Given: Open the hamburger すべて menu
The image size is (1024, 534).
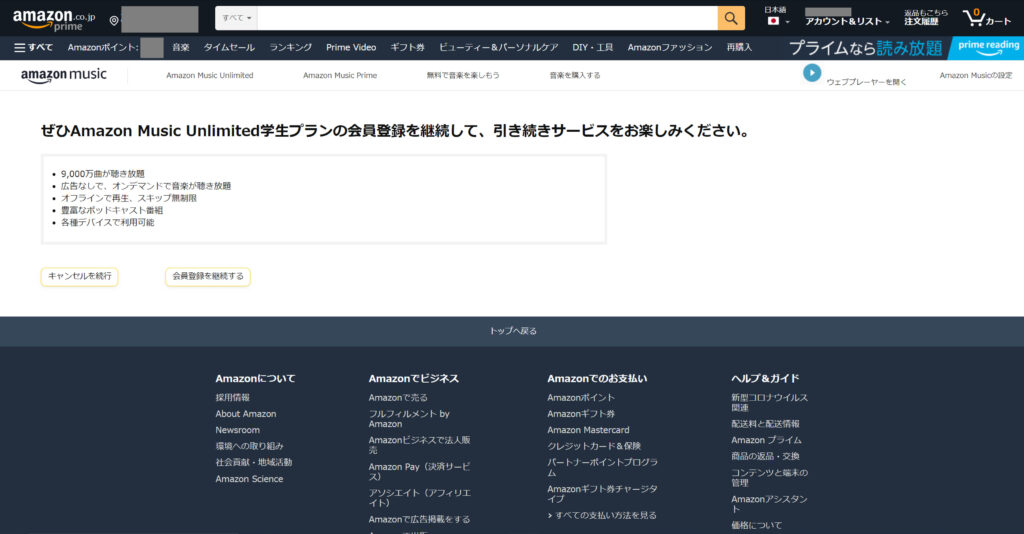Looking at the screenshot, I should (x=33, y=48).
